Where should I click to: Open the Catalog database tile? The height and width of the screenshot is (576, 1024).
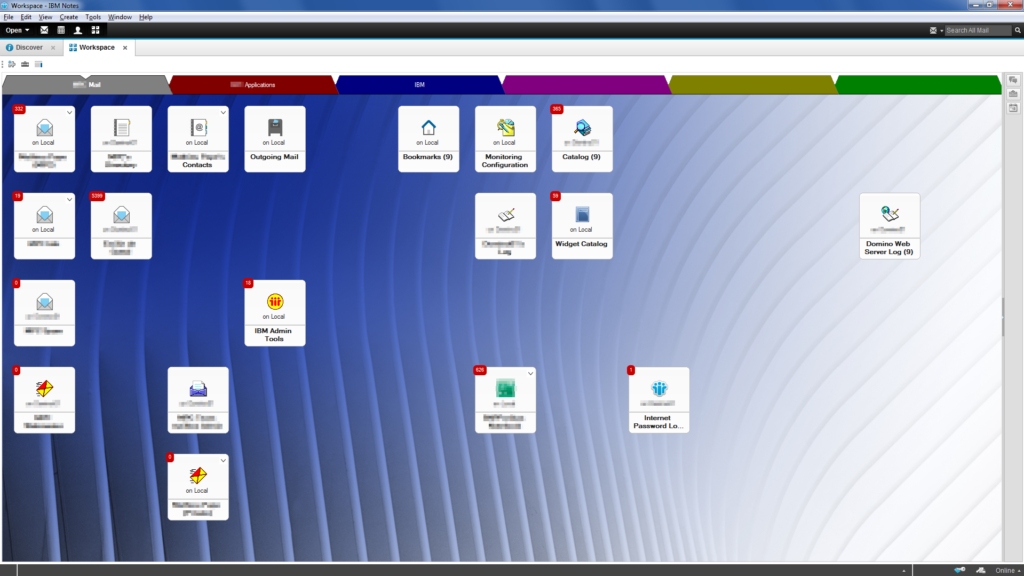pyautogui.click(x=582, y=138)
